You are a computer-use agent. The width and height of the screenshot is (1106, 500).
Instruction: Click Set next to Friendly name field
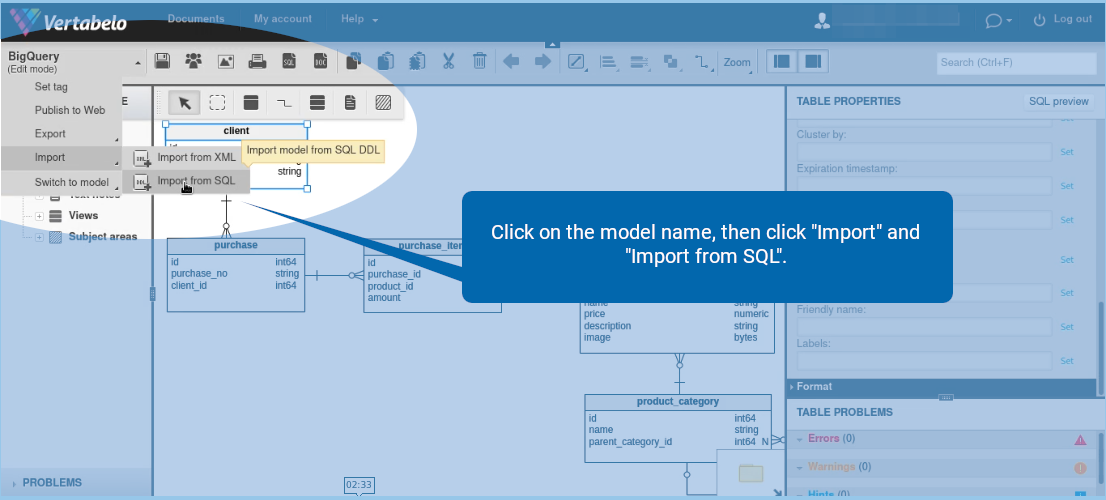pyautogui.click(x=1067, y=327)
